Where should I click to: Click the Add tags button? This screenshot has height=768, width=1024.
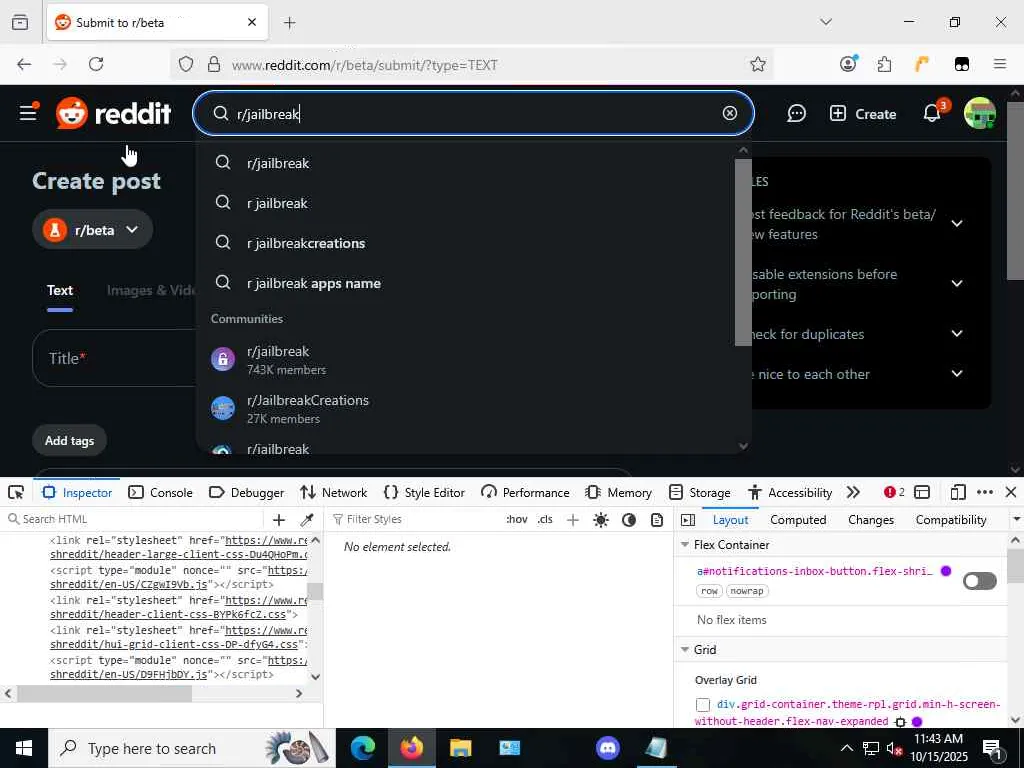pos(69,441)
